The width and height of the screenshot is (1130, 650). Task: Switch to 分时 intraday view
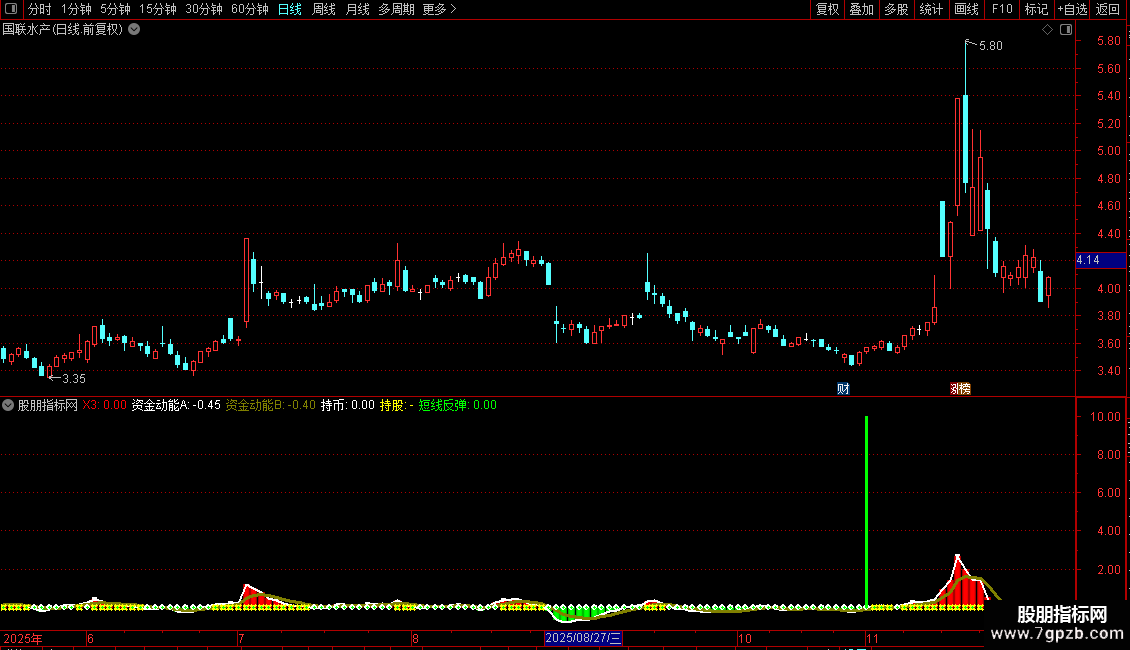click(x=40, y=9)
